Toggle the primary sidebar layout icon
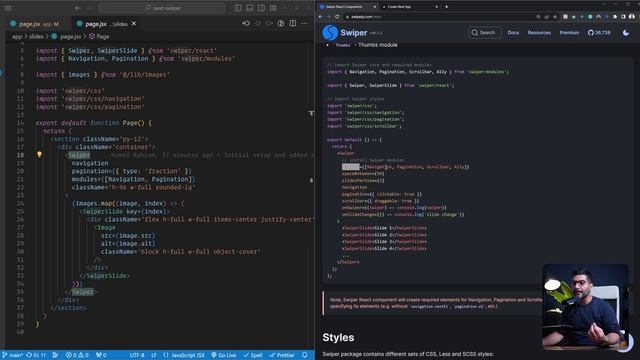Screen dimensions: 640x360 [x=238, y=8]
